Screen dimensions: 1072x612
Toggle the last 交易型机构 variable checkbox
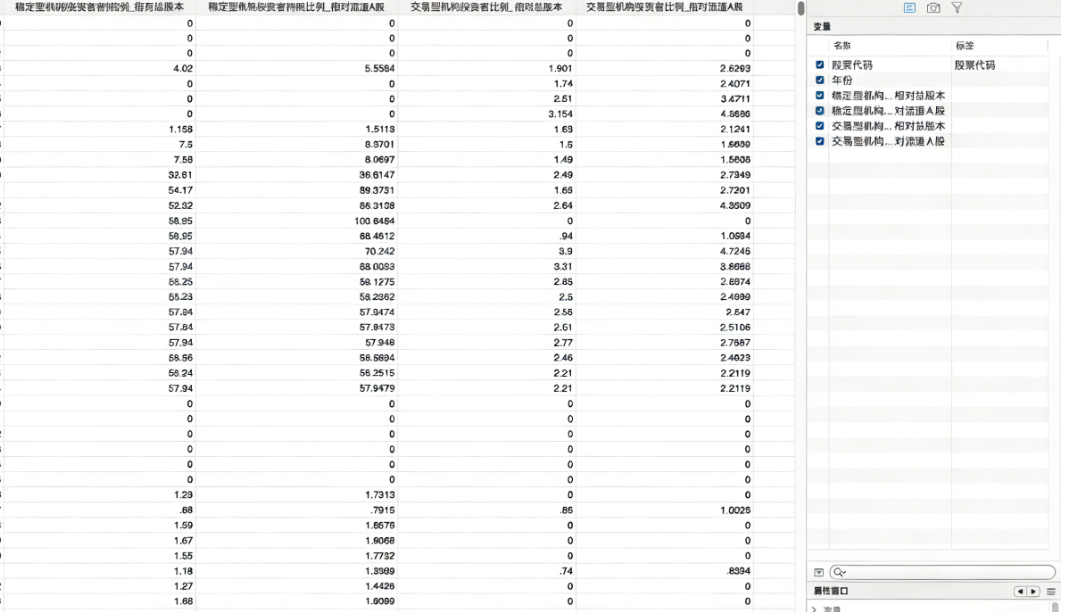820,142
